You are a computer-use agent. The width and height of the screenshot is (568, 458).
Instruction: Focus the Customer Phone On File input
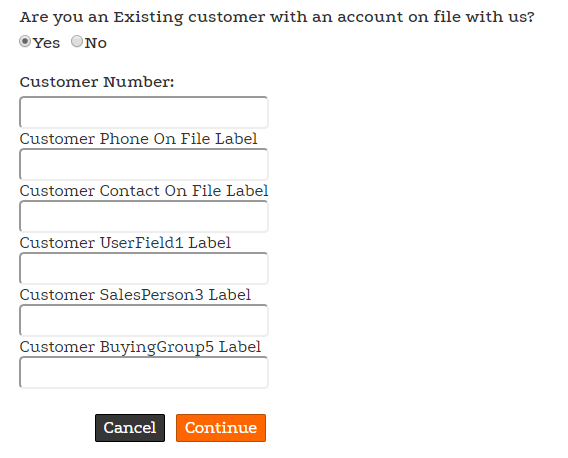(x=144, y=164)
